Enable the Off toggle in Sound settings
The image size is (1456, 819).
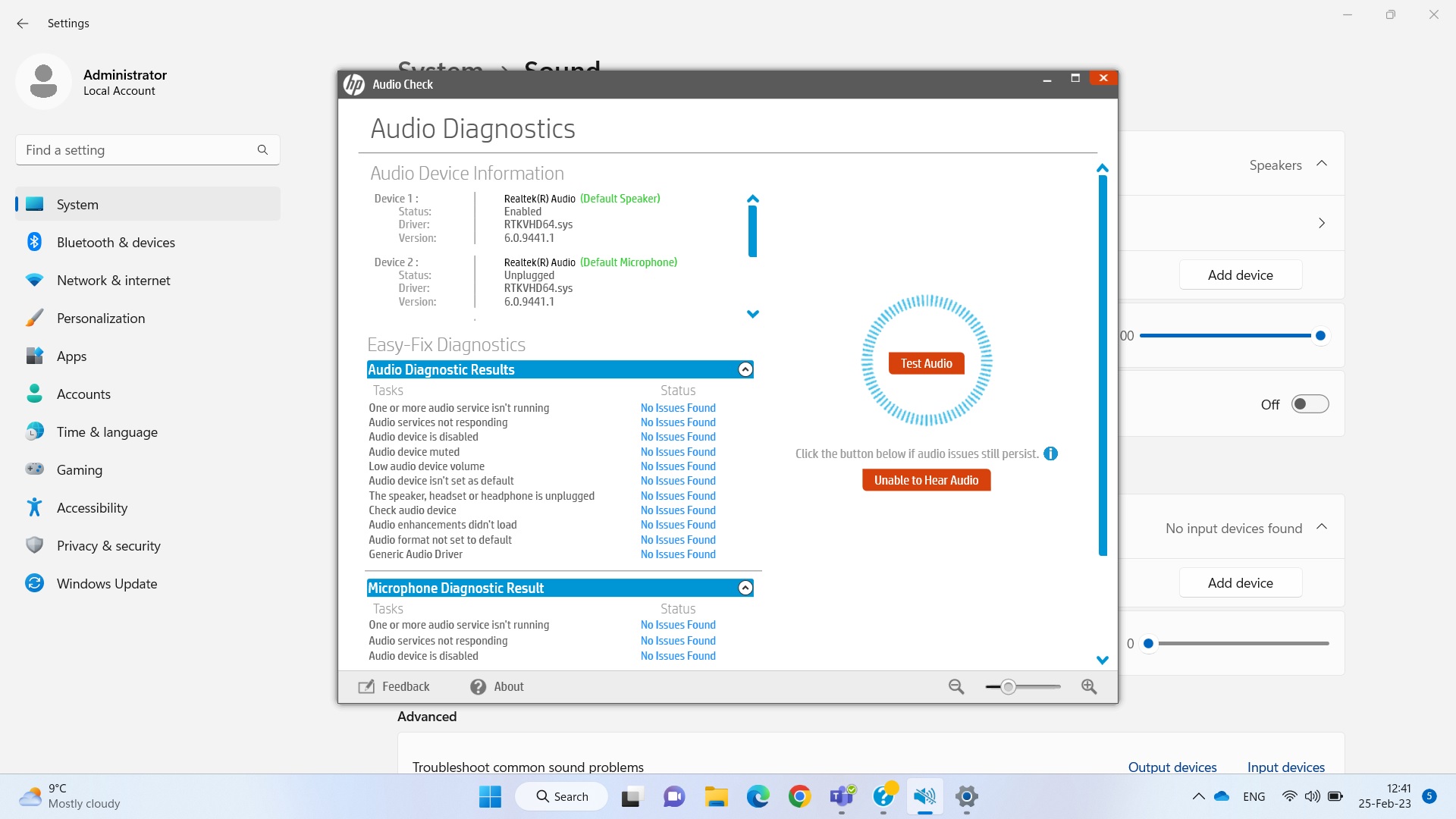[x=1310, y=403]
